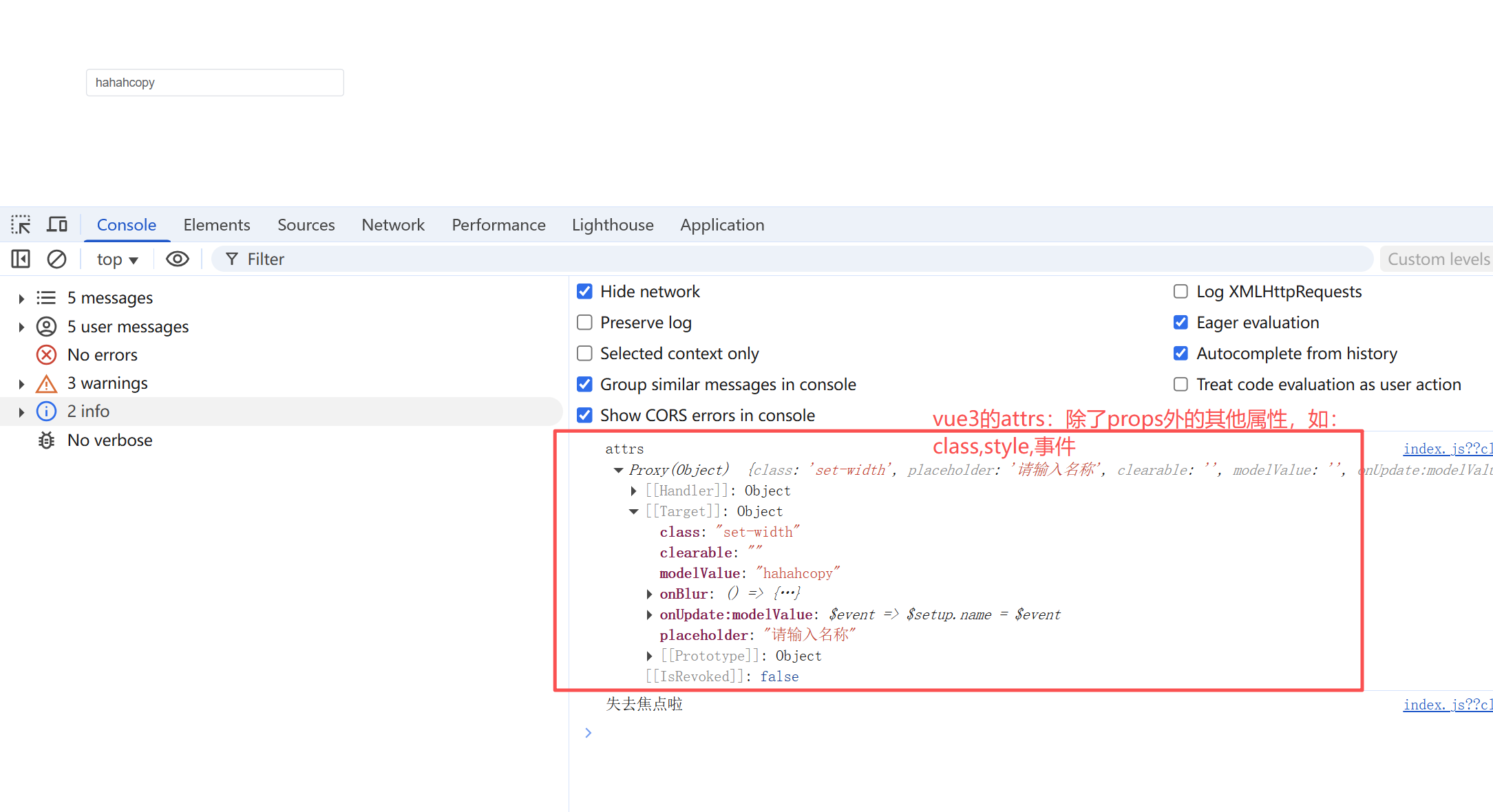Image resolution: width=1493 pixels, height=812 pixels.
Task: Activate the inspect element picker icon
Action: [21, 225]
